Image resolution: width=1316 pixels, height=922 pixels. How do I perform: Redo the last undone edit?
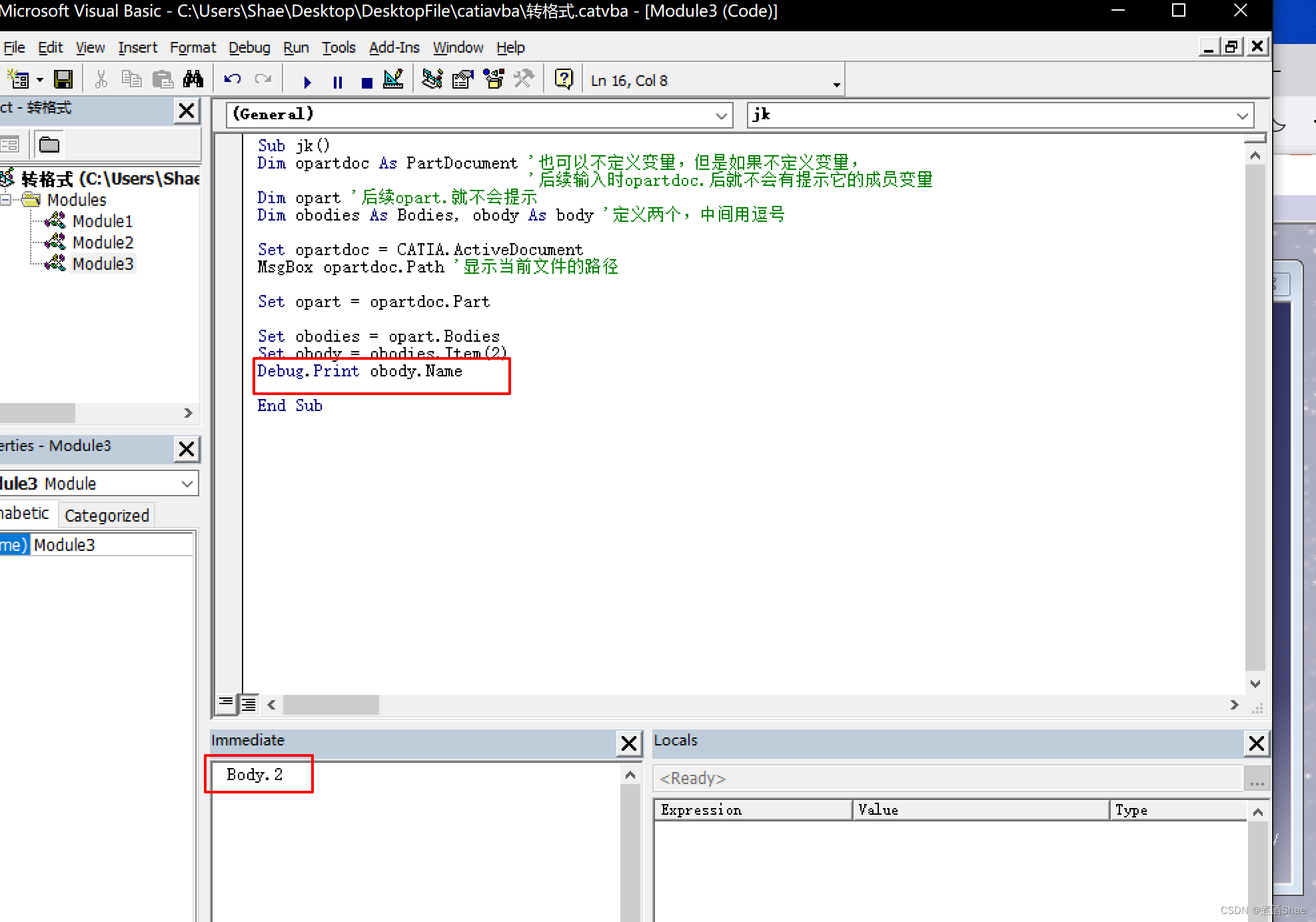pyautogui.click(x=263, y=80)
